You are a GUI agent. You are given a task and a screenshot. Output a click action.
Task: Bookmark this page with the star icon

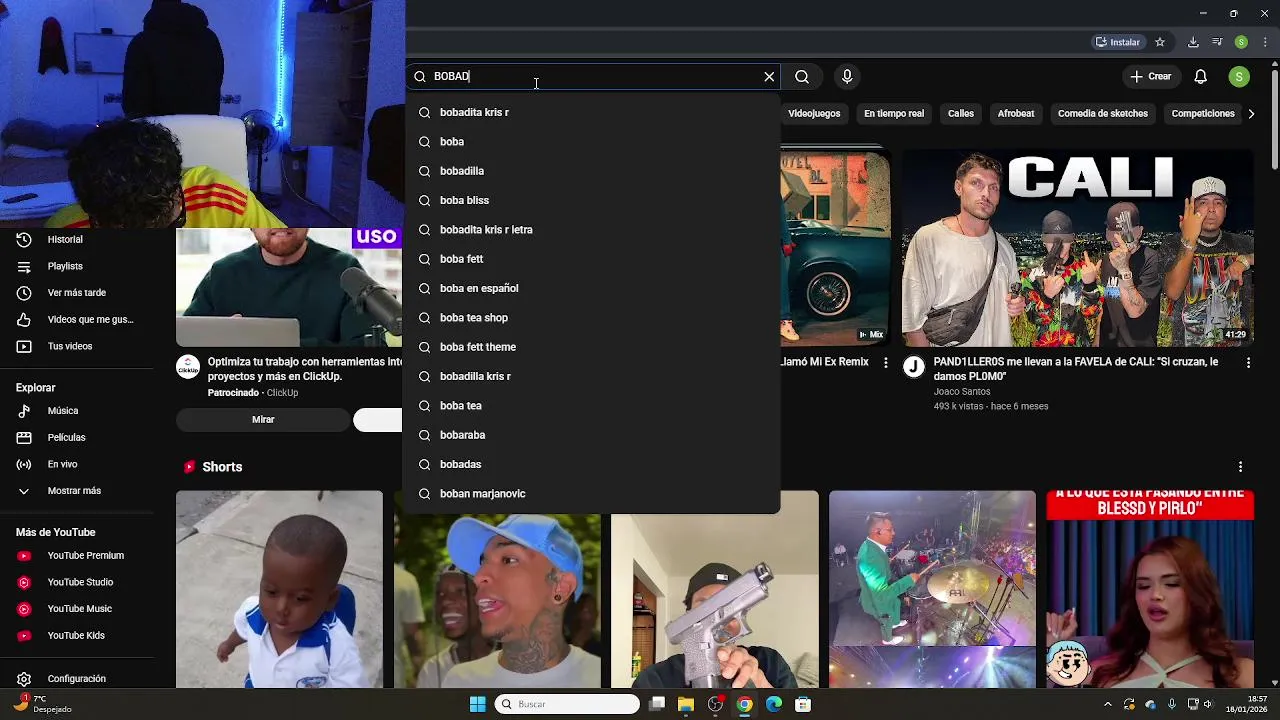point(1160,42)
